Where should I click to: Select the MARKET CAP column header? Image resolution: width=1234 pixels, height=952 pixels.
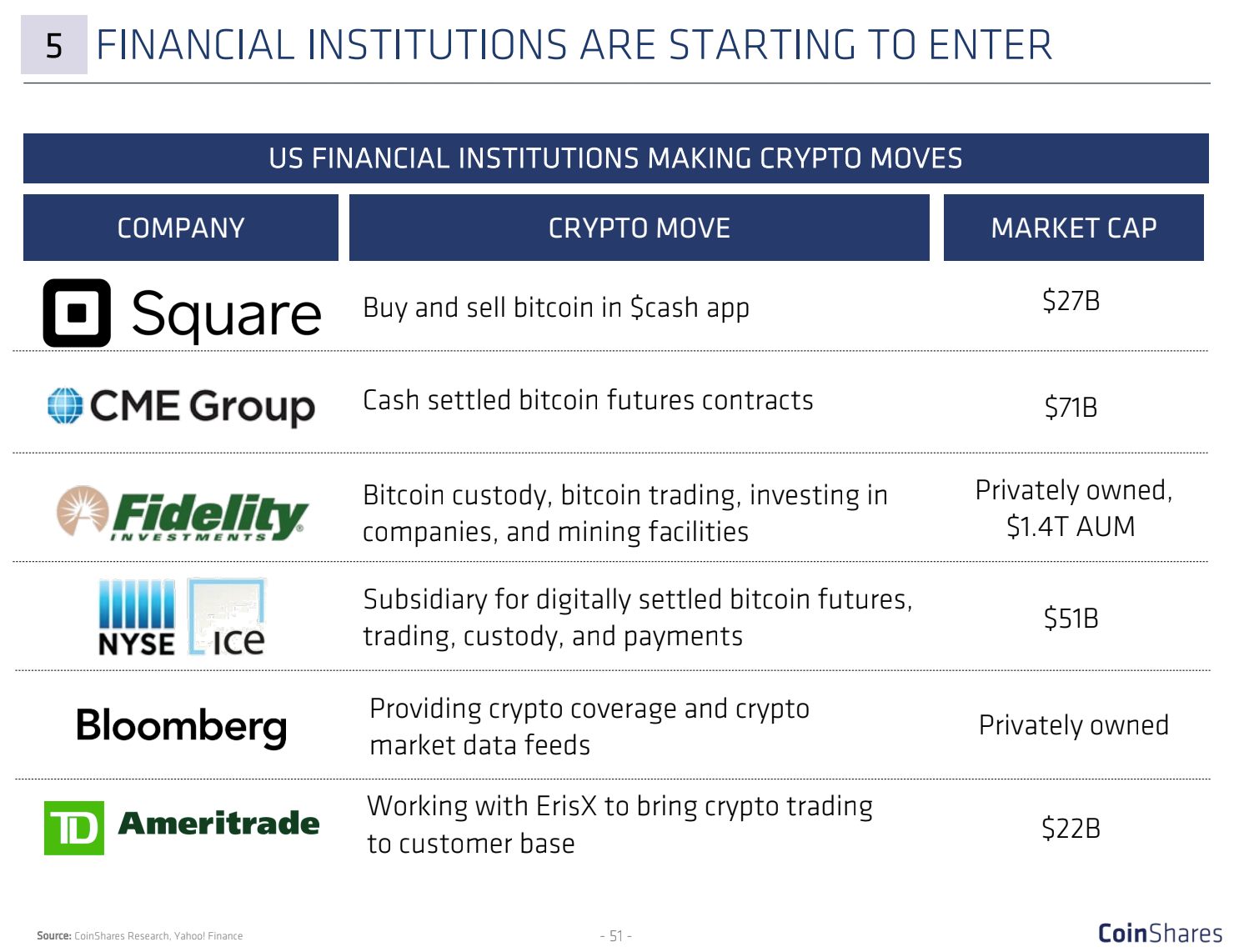1074,228
